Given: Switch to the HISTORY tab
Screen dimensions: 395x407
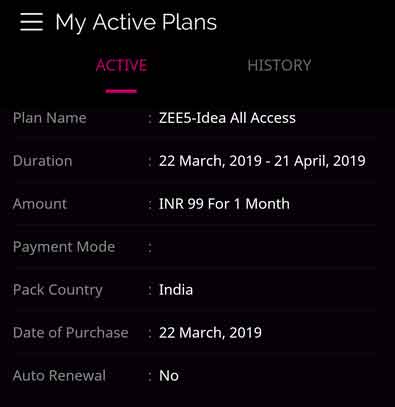Looking at the screenshot, I should 279,65.
